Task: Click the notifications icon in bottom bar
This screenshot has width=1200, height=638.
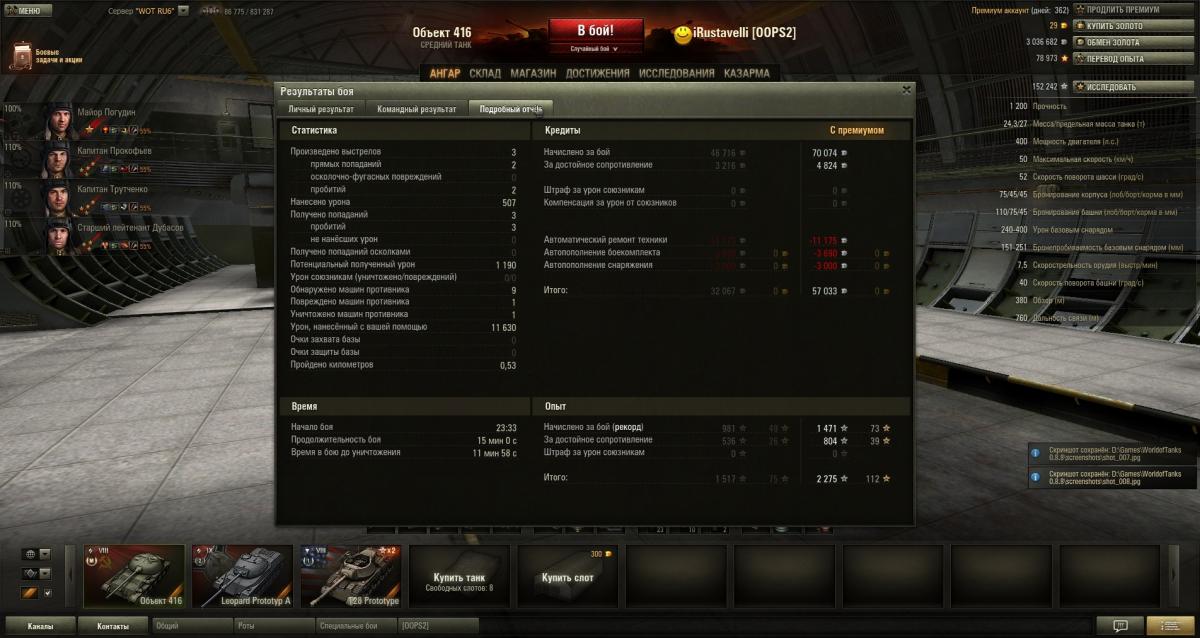Action: click(1120, 626)
